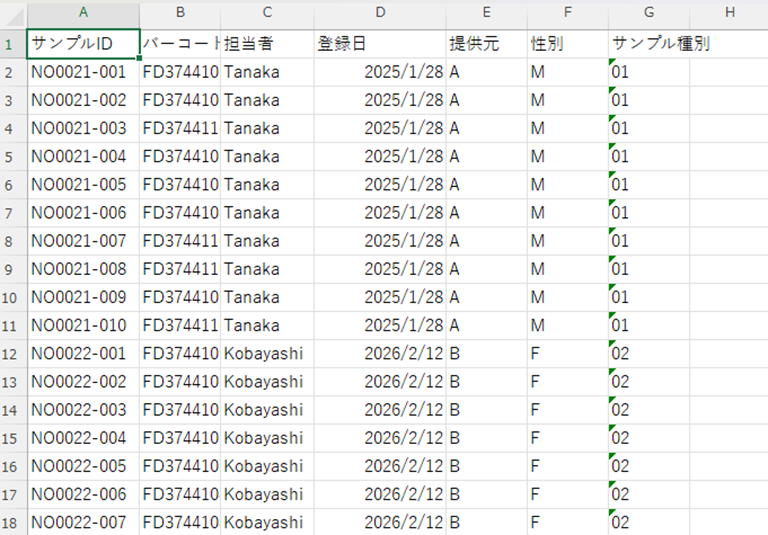Click the 担当者 header cell

click(x=267, y=44)
